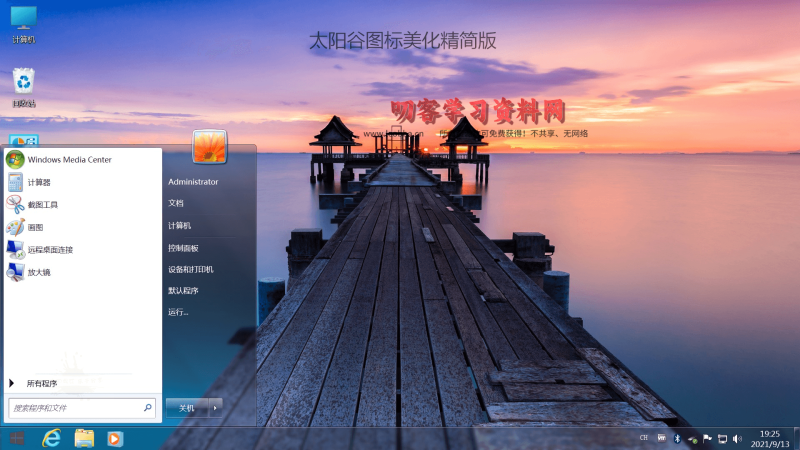Open Bluetooth tray icon
This screenshot has height=450, width=800.
pos(677,438)
